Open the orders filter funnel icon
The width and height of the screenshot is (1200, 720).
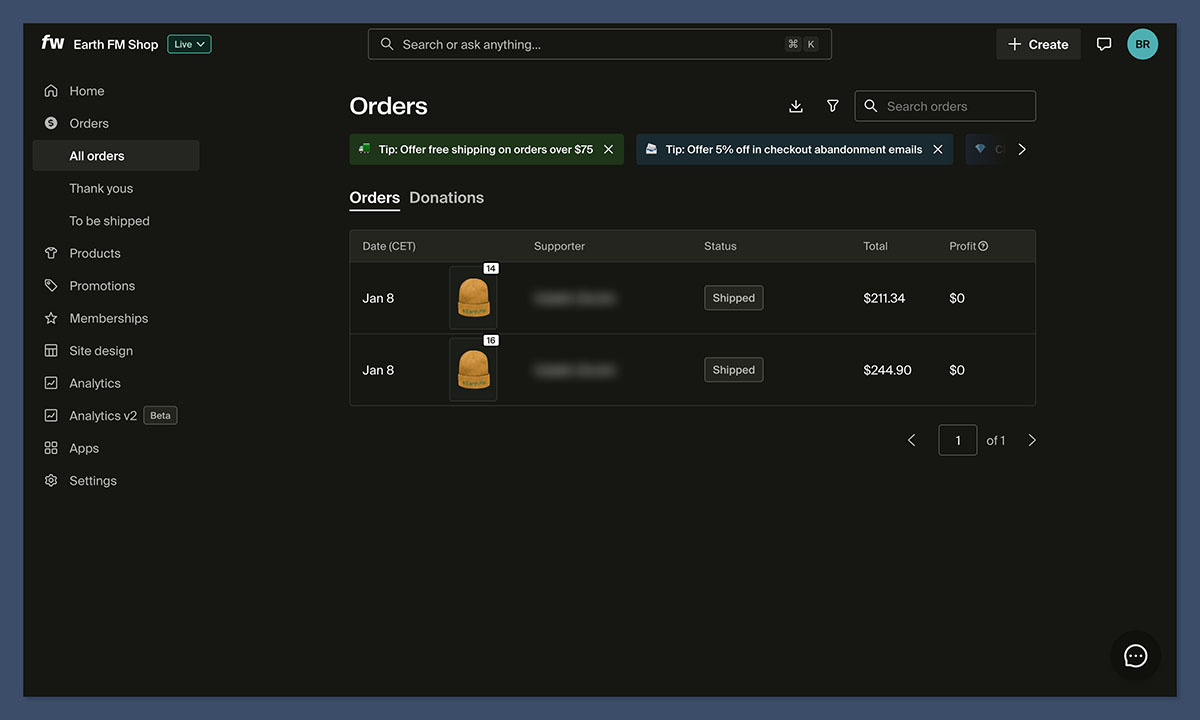tap(832, 106)
